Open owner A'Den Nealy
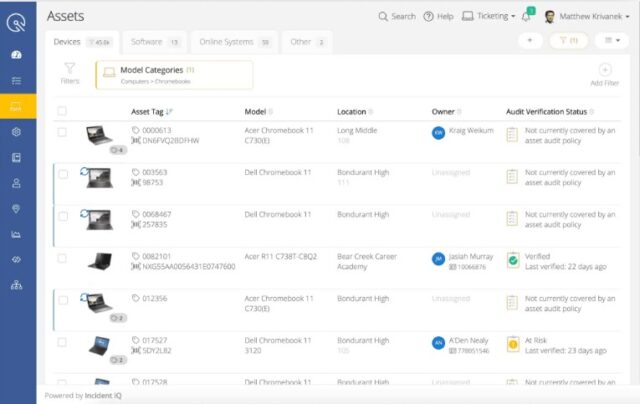Screen dimensions: 640x404 tap(469, 340)
